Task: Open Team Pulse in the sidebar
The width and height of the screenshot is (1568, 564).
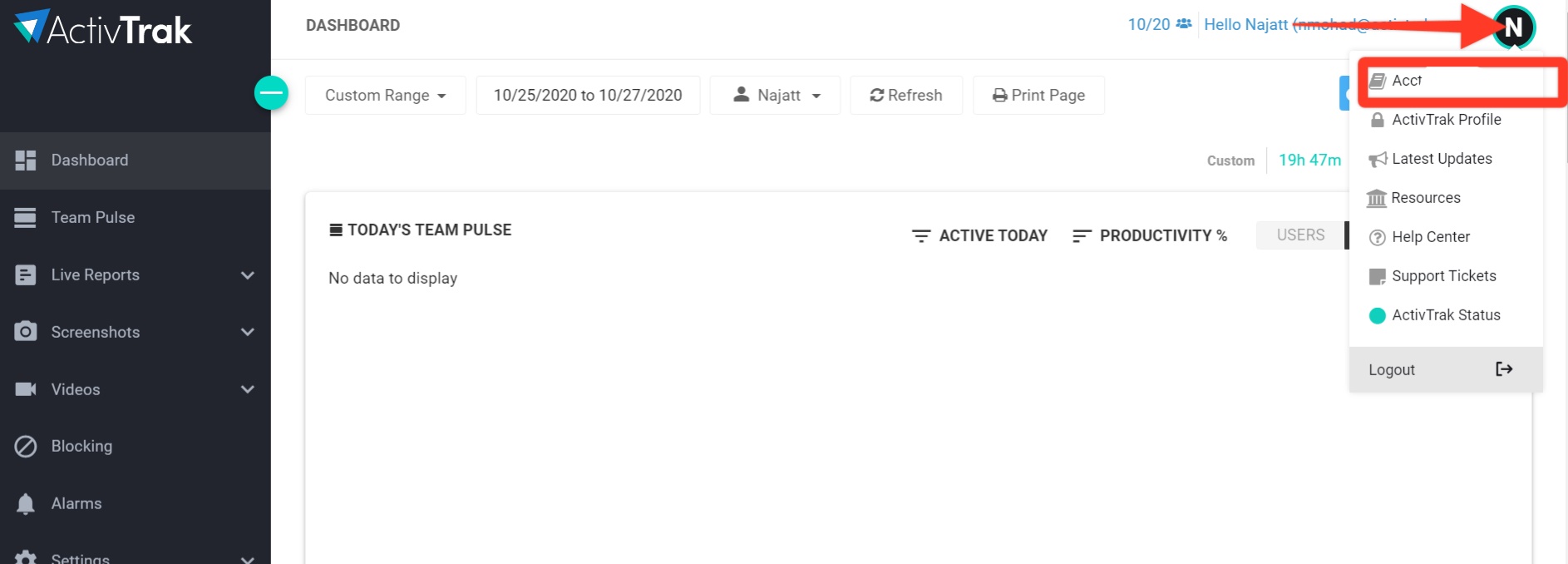Action: coord(135,217)
